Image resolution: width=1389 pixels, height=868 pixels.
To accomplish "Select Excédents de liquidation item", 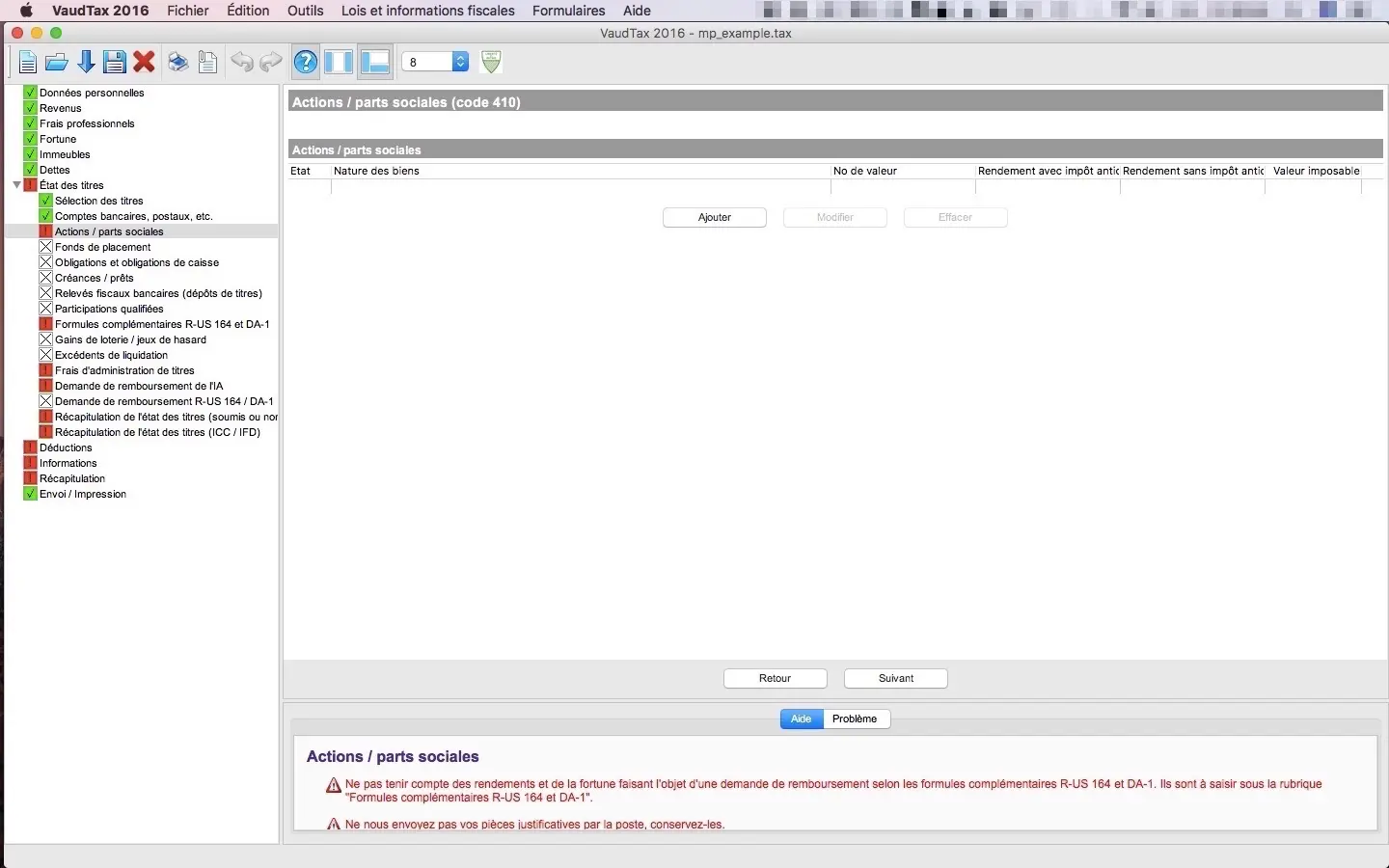I will [112, 355].
